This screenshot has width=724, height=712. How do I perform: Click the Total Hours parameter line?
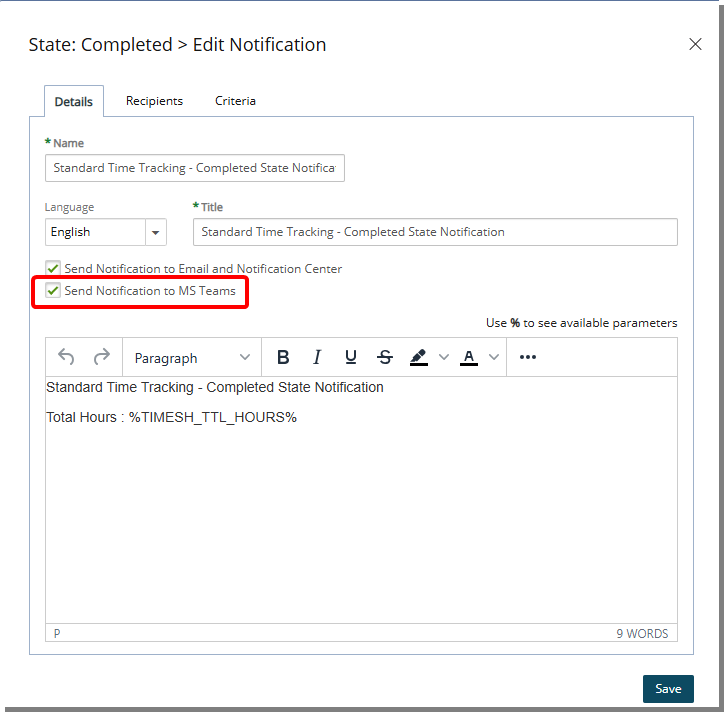(171, 417)
